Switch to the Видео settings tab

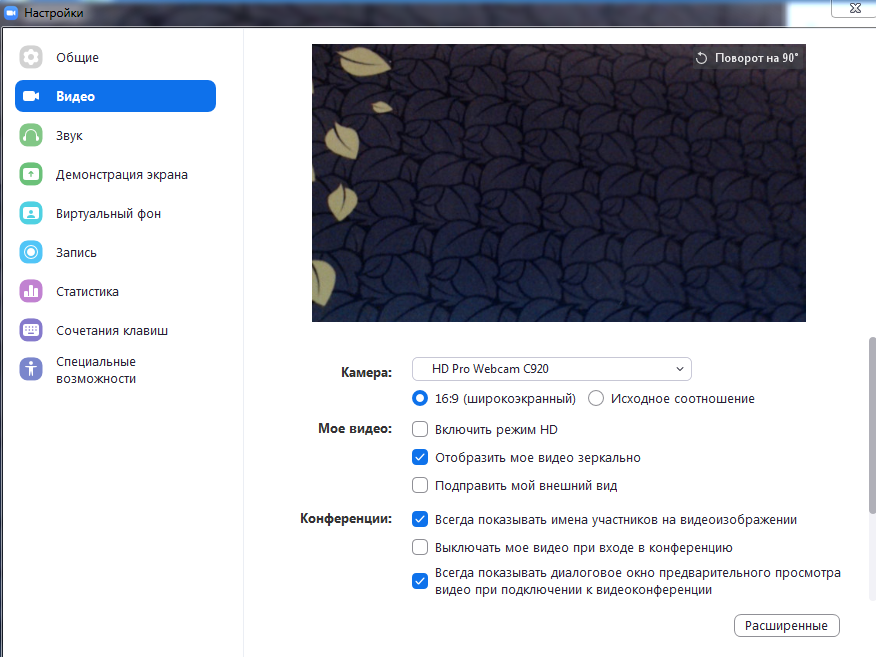[115, 96]
